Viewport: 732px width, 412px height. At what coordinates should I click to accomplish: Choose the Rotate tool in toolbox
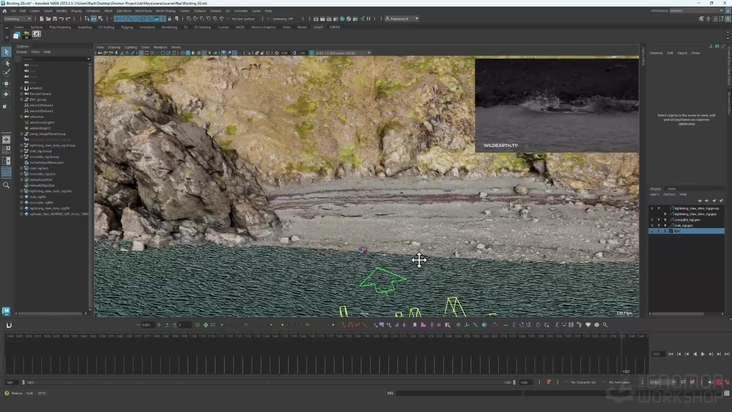6,94
